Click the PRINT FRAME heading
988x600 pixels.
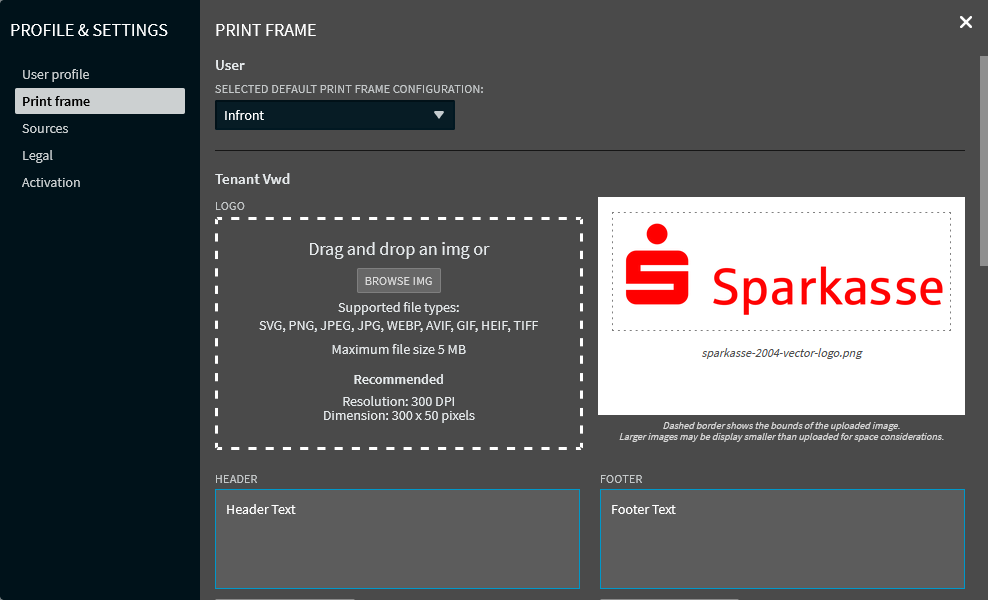tap(266, 30)
